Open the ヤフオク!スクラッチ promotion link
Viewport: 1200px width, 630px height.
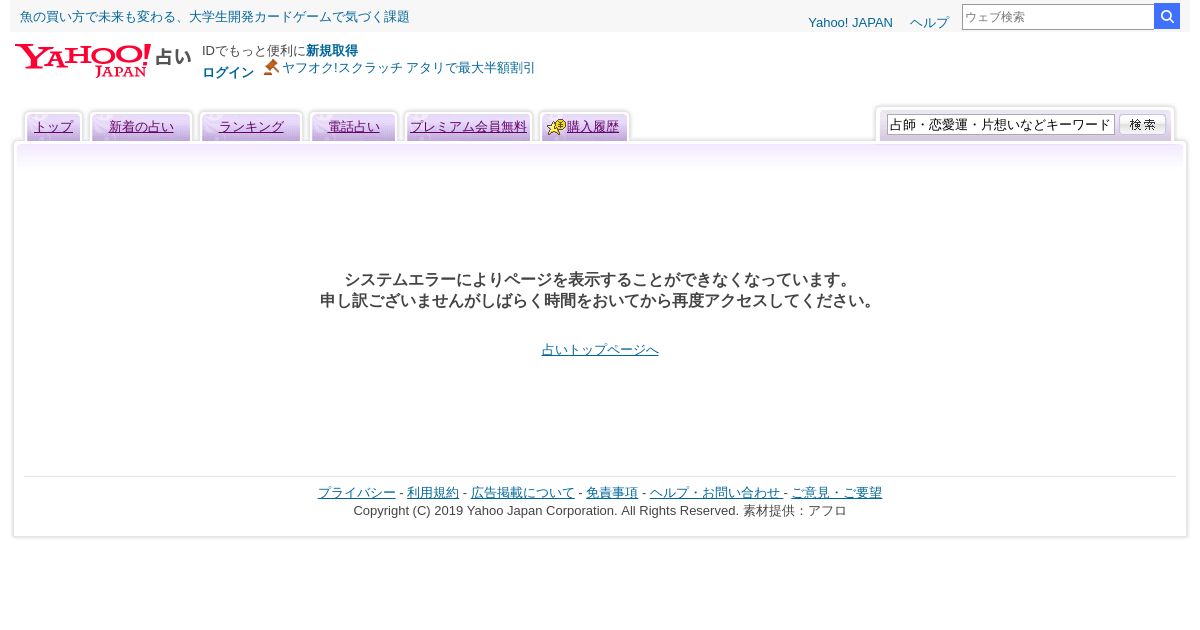pos(408,68)
